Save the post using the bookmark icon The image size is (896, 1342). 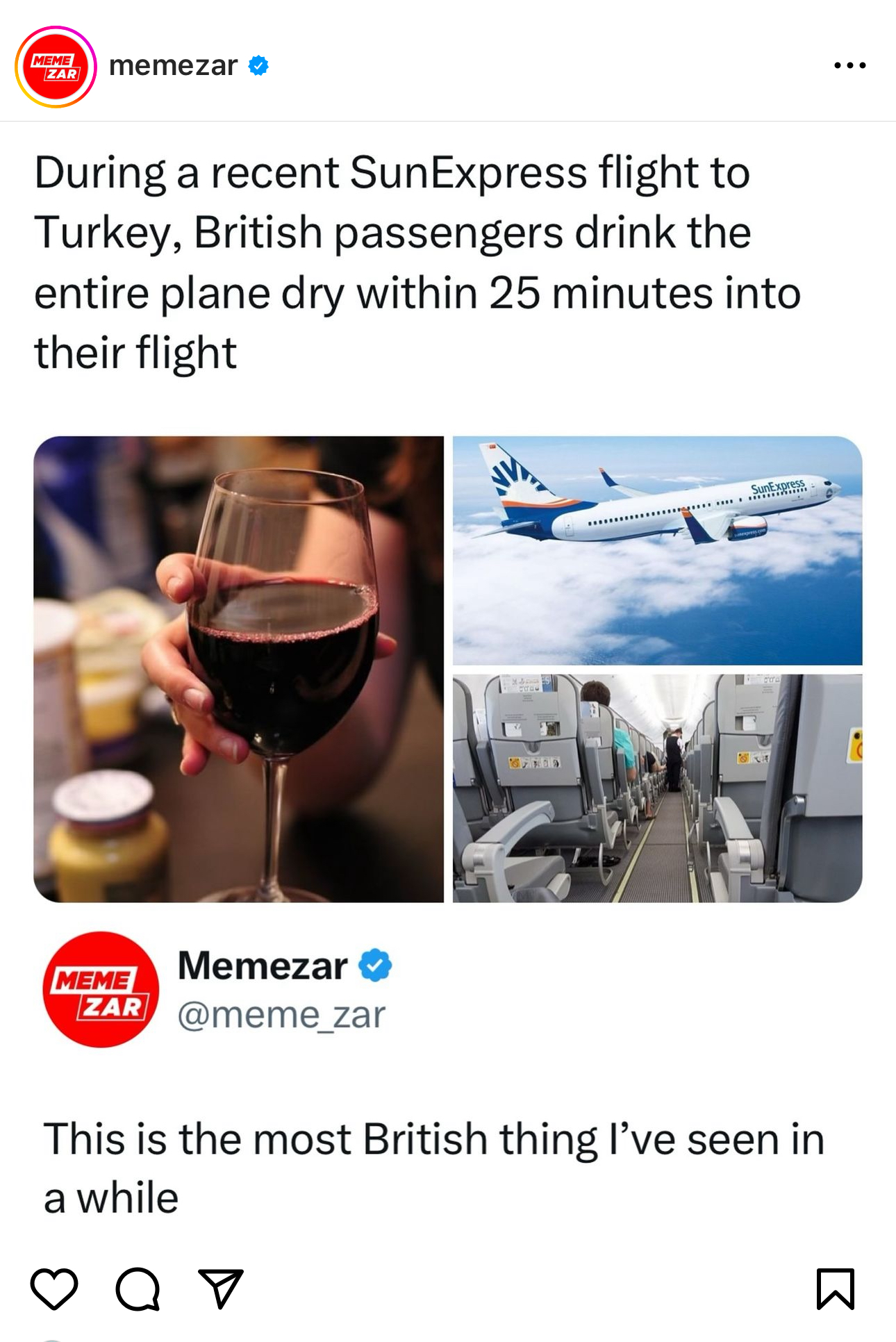(836, 1289)
